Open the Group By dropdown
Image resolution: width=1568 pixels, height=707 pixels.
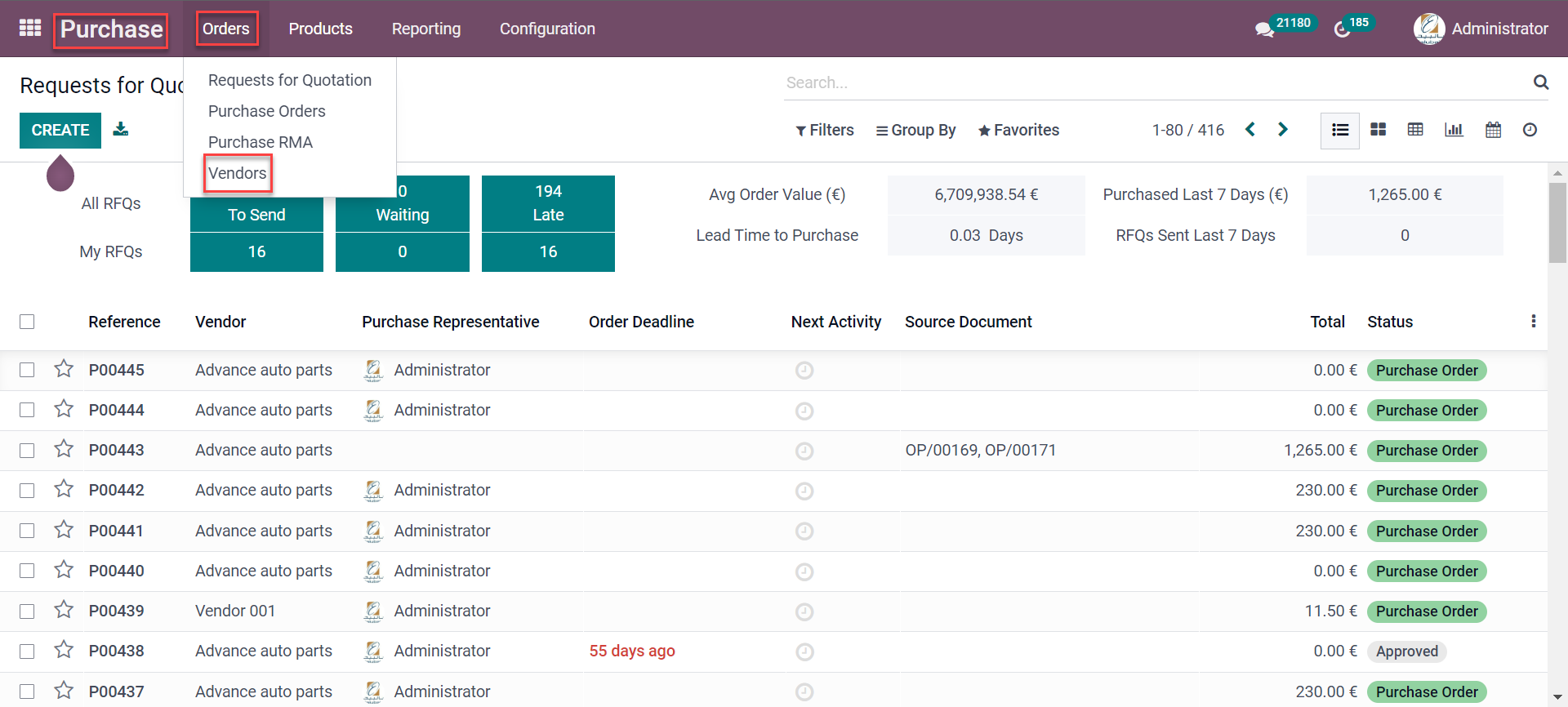915,130
